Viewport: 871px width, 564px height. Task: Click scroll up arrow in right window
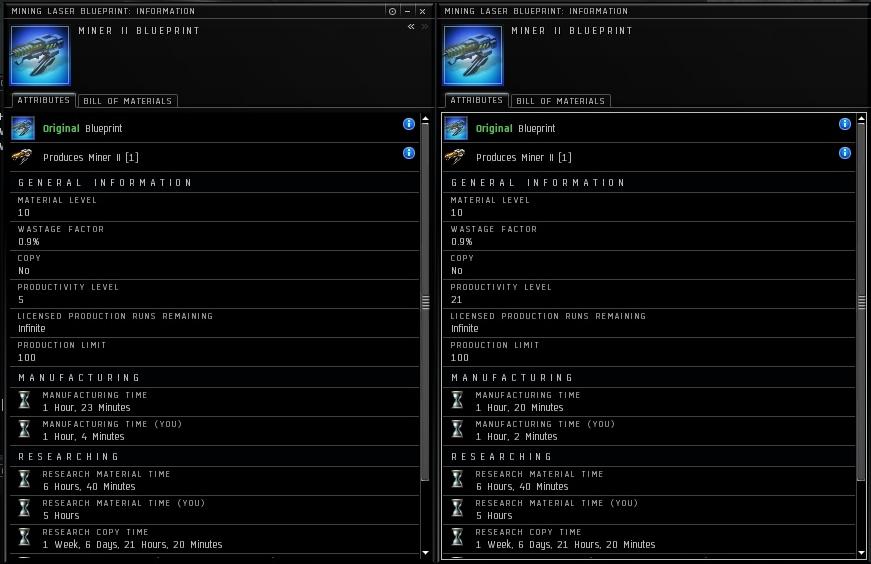point(862,119)
